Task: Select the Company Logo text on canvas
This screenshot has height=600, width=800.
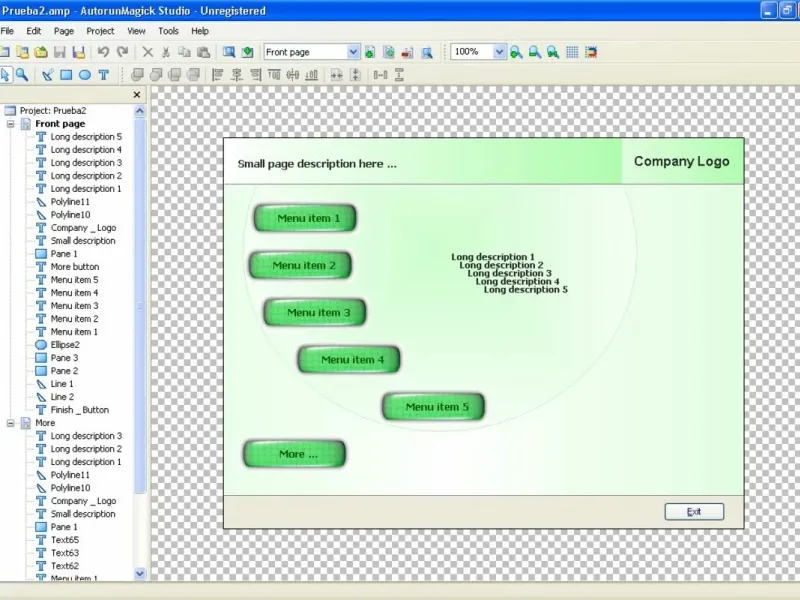Action: pyautogui.click(x=682, y=161)
